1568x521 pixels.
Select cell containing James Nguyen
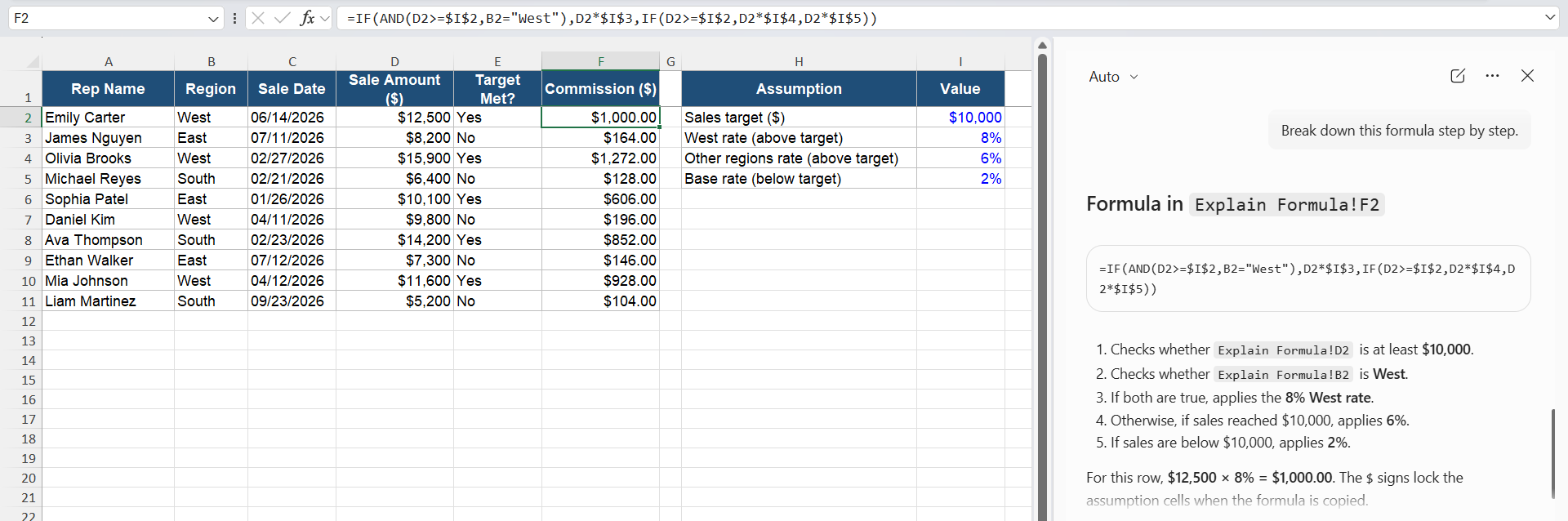click(x=108, y=138)
